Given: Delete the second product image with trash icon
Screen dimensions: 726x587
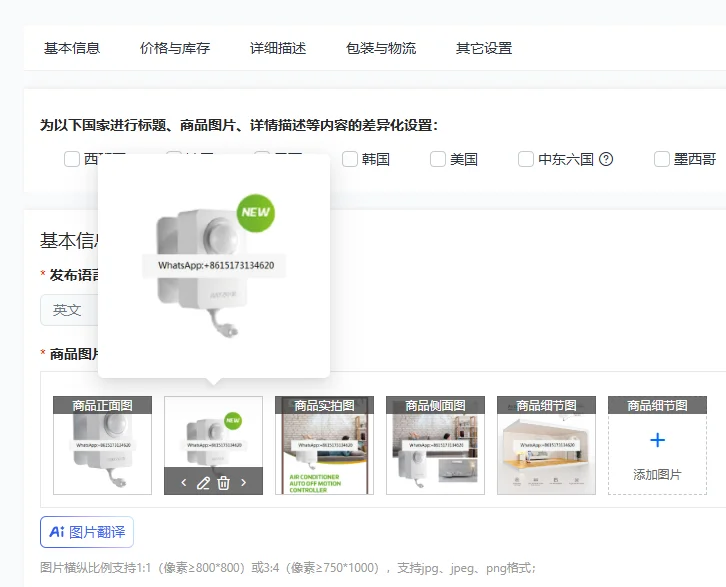Looking at the screenshot, I should coord(224,483).
